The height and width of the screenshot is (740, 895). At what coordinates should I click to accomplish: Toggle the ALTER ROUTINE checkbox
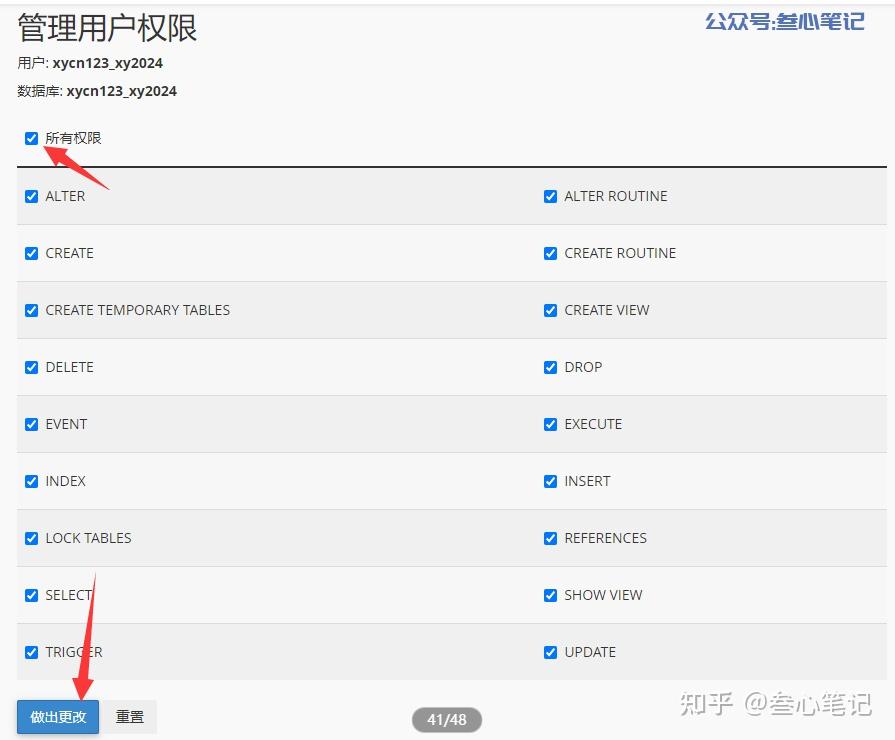point(550,196)
